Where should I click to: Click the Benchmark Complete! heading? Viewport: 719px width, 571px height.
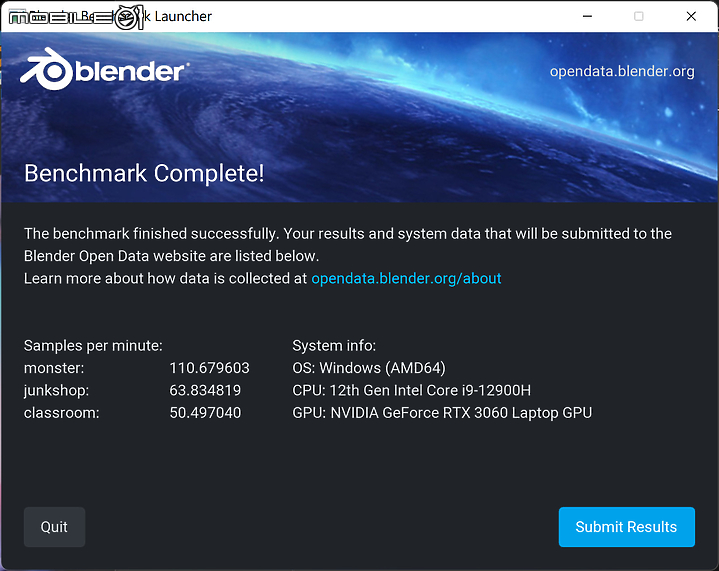(x=144, y=173)
